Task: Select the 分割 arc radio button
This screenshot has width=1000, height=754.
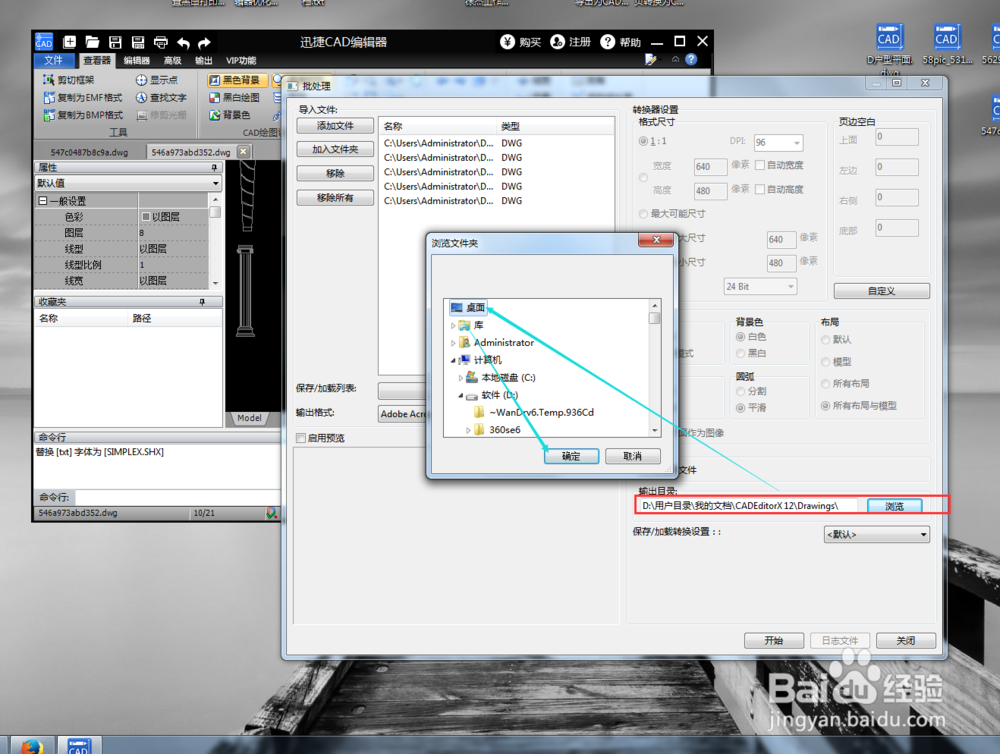Action: coord(740,391)
